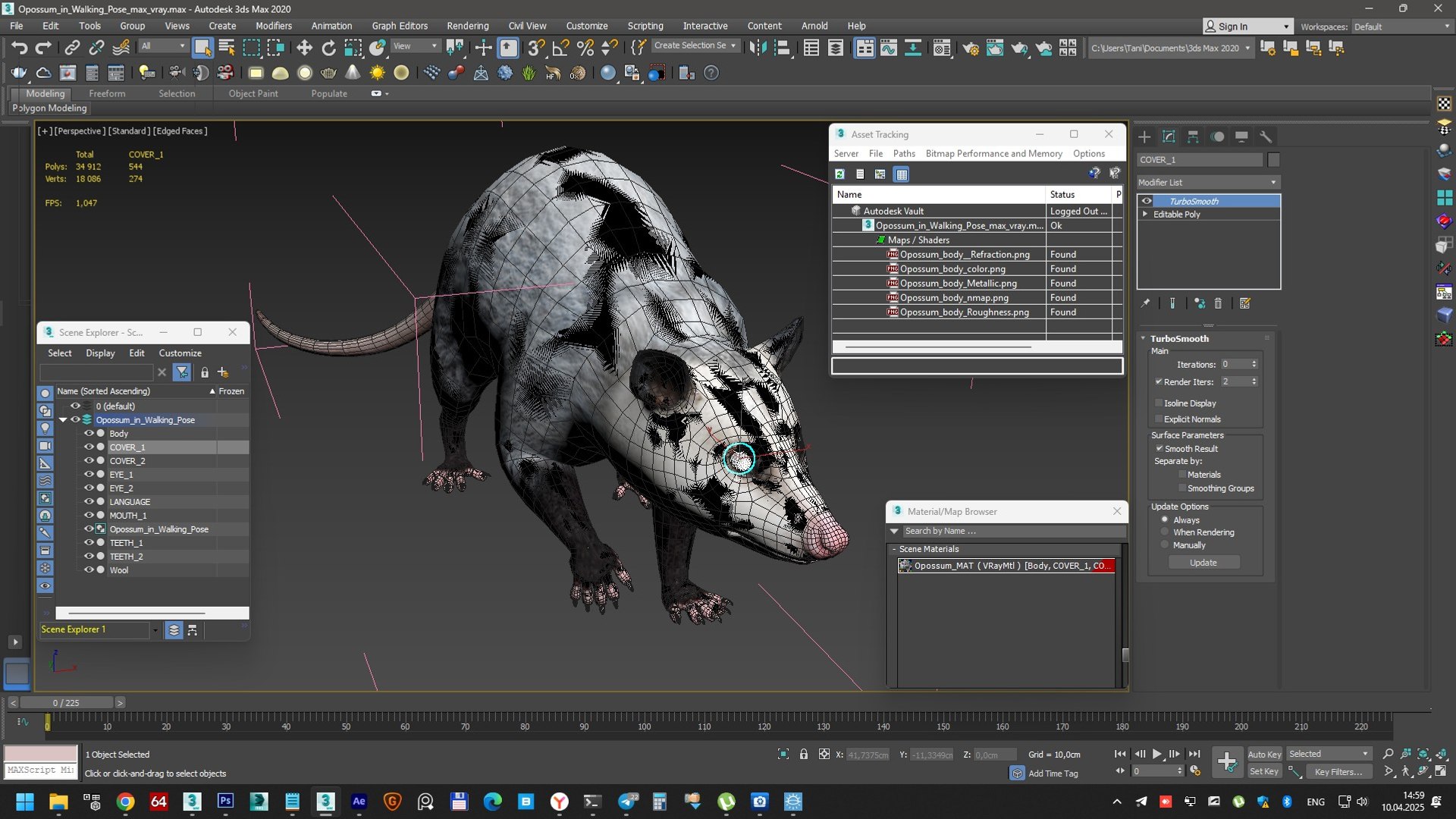Viewport: 1456px width, 819px height.
Task: Open the Hierarchy tab in command panel
Action: click(1193, 136)
